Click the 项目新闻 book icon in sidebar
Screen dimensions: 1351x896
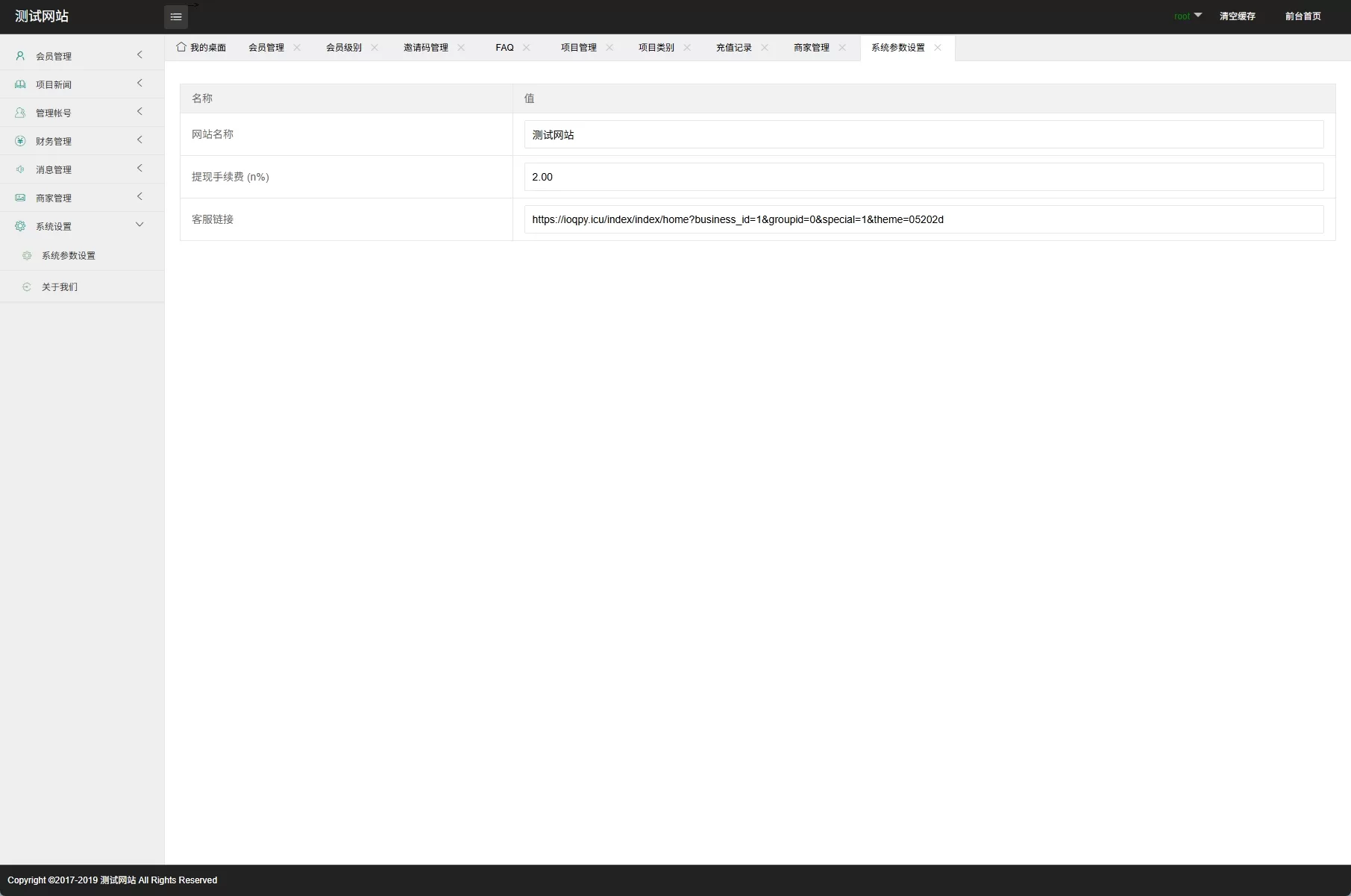[20, 84]
